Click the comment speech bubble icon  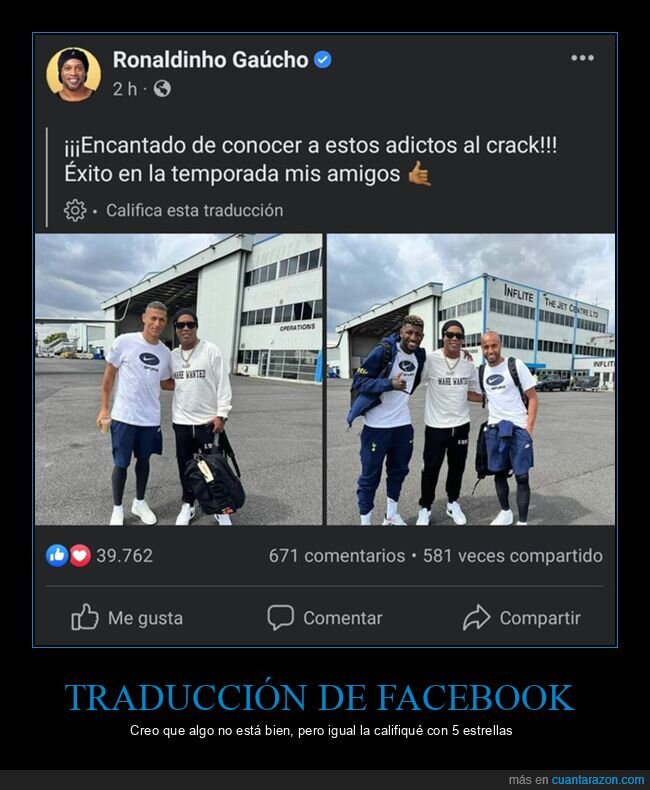[x=280, y=618]
